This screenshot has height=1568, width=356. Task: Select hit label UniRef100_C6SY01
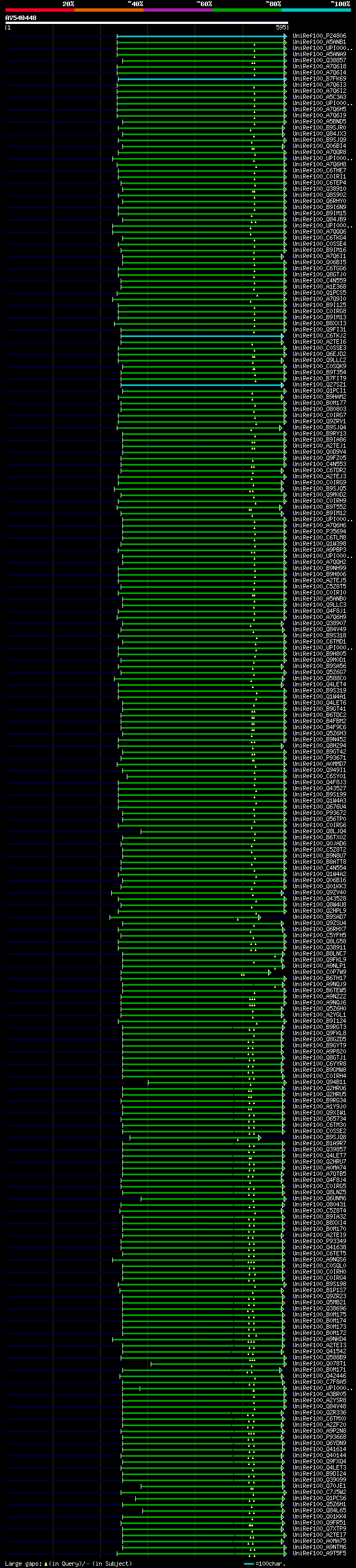[319, 776]
